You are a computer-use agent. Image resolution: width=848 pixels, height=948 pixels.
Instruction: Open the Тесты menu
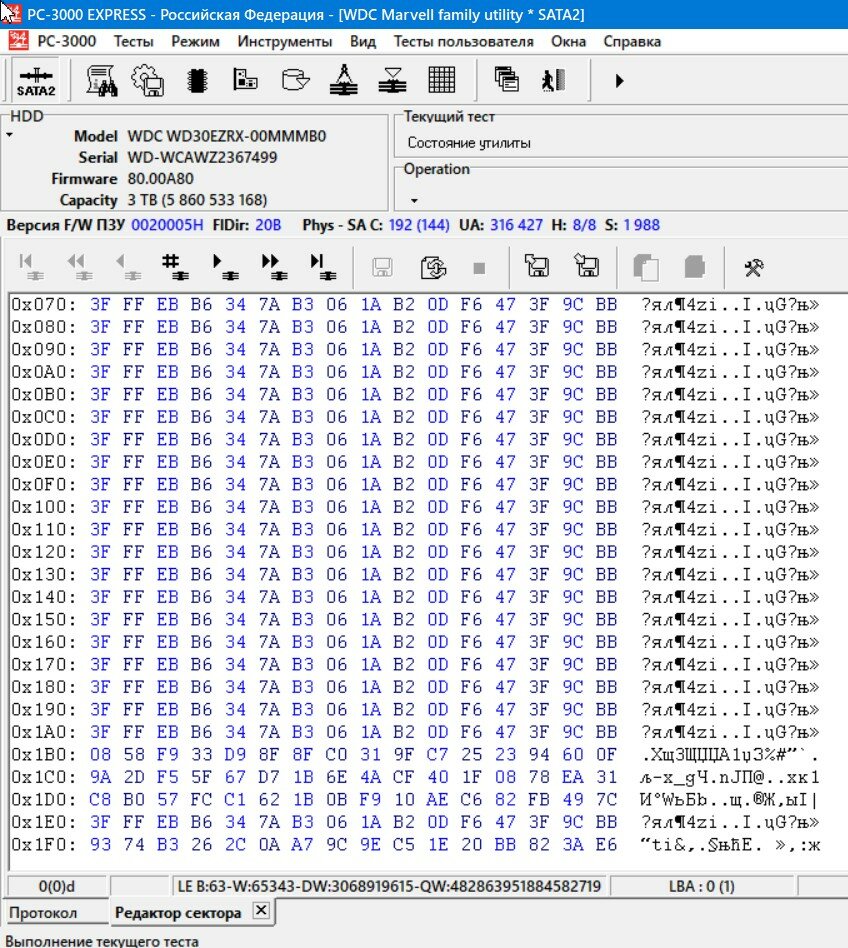point(134,41)
